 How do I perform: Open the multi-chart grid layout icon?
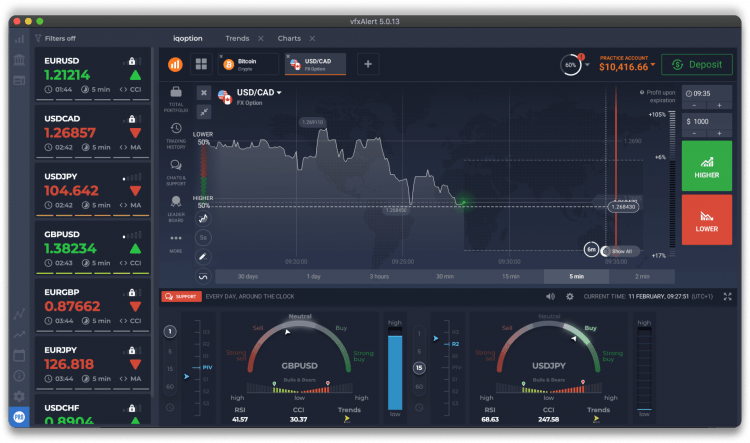[201, 64]
